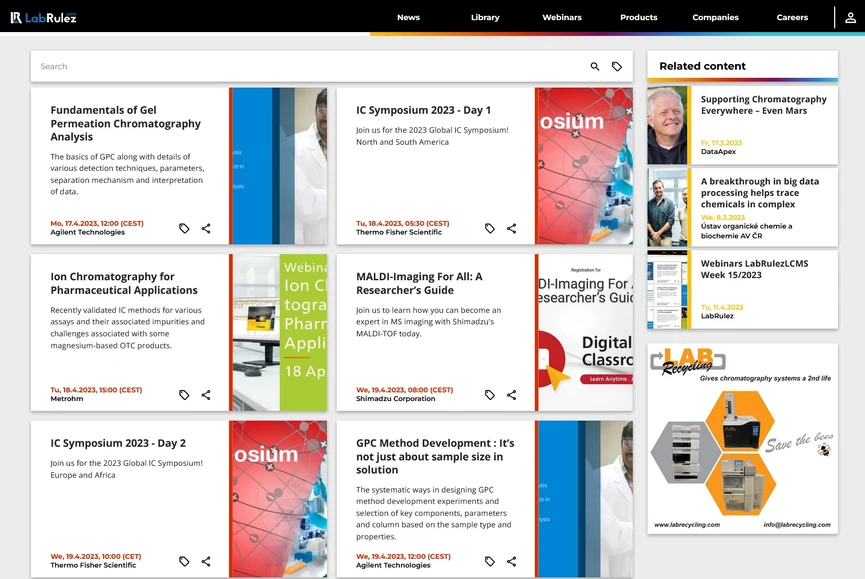Open IC Symposium 2023 - Day 2 title
The image size is (865, 579).
pyautogui.click(x=118, y=443)
